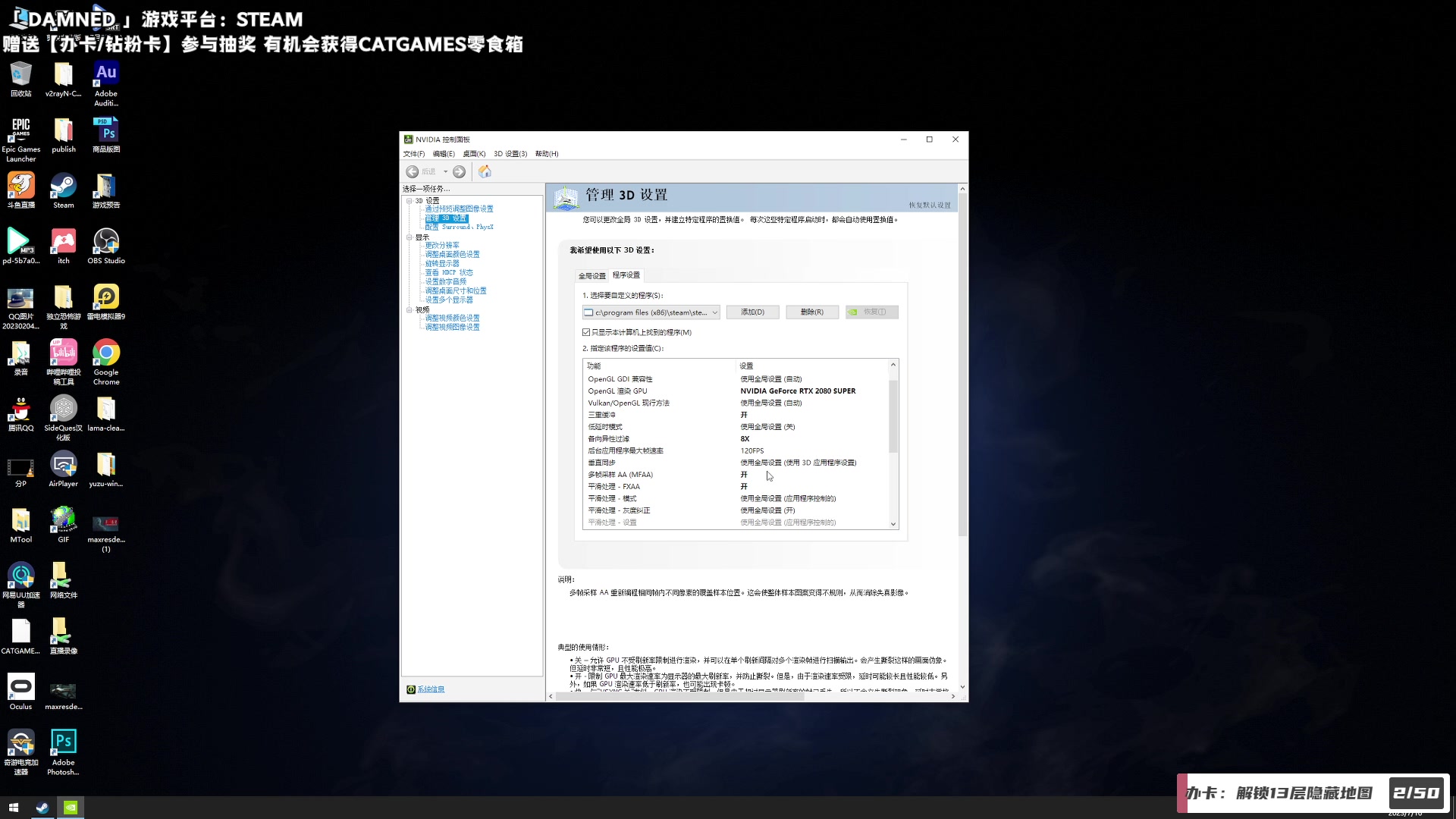The image size is (1456, 819).
Task: Launch 雷电模拟器9 emulator icon
Action: coord(106,302)
